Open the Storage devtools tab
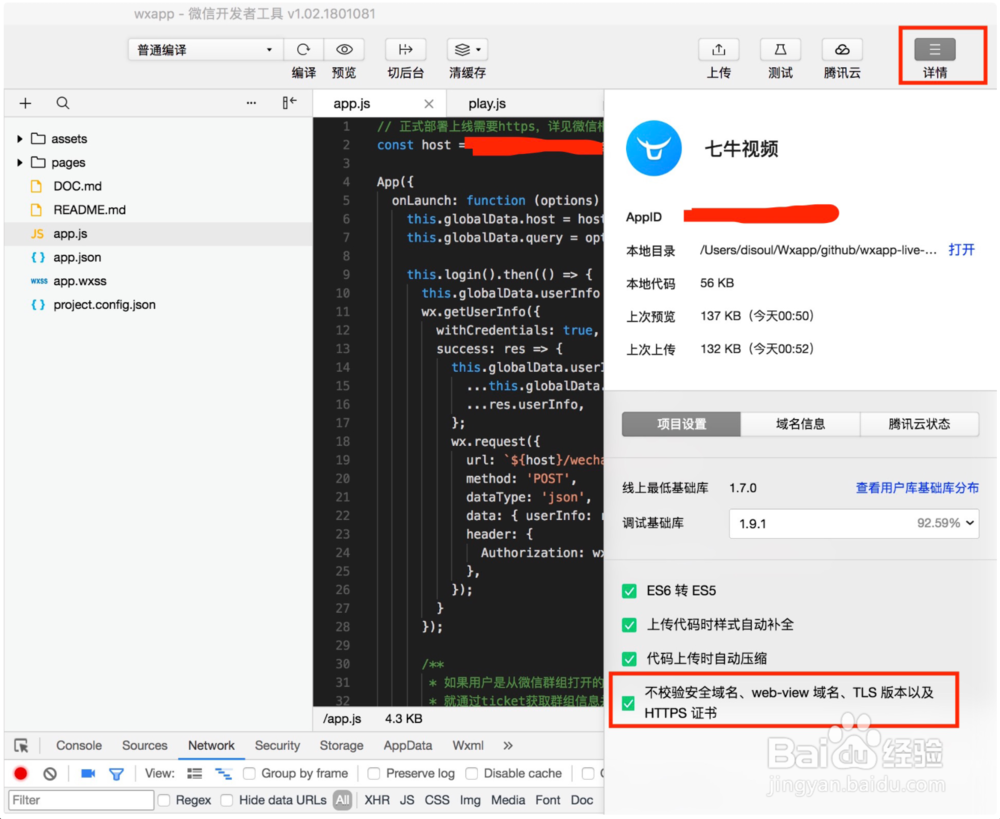The width and height of the screenshot is (1000, 819). pyautogui.click(x=342, y=746)
